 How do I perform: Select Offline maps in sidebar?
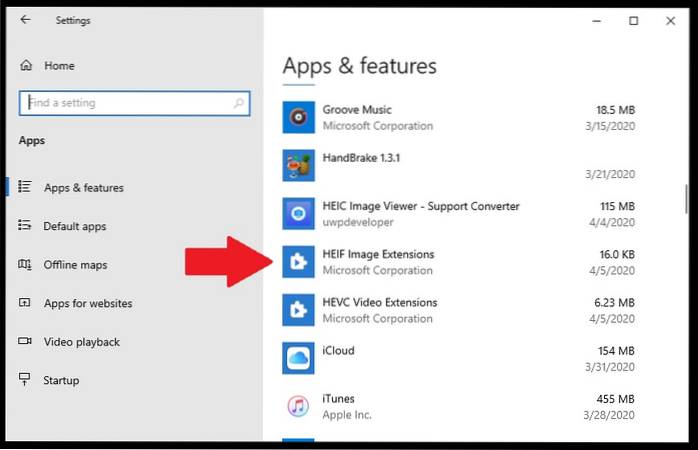coord(75,265)
